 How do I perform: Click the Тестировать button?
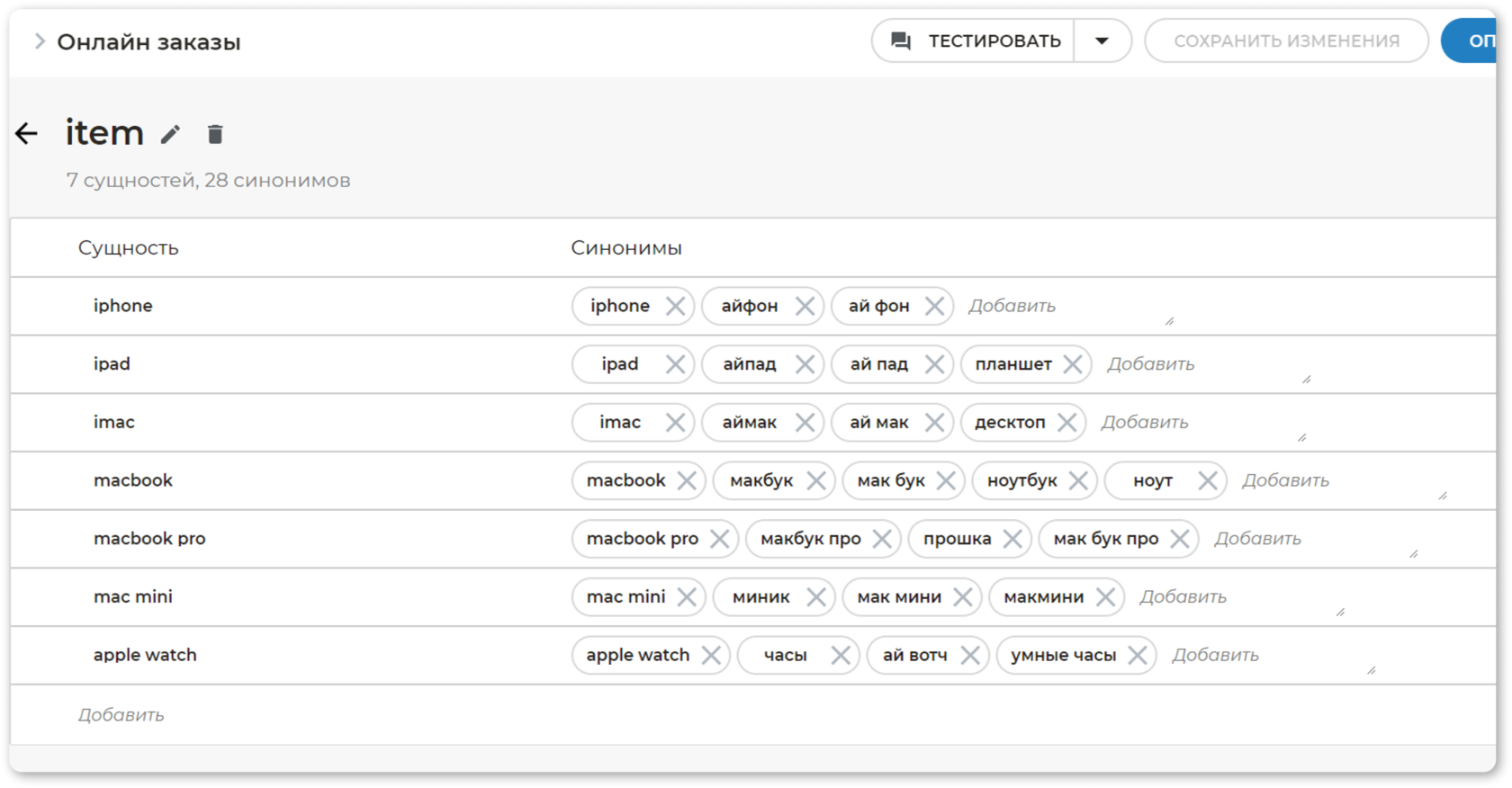point(975,41)
